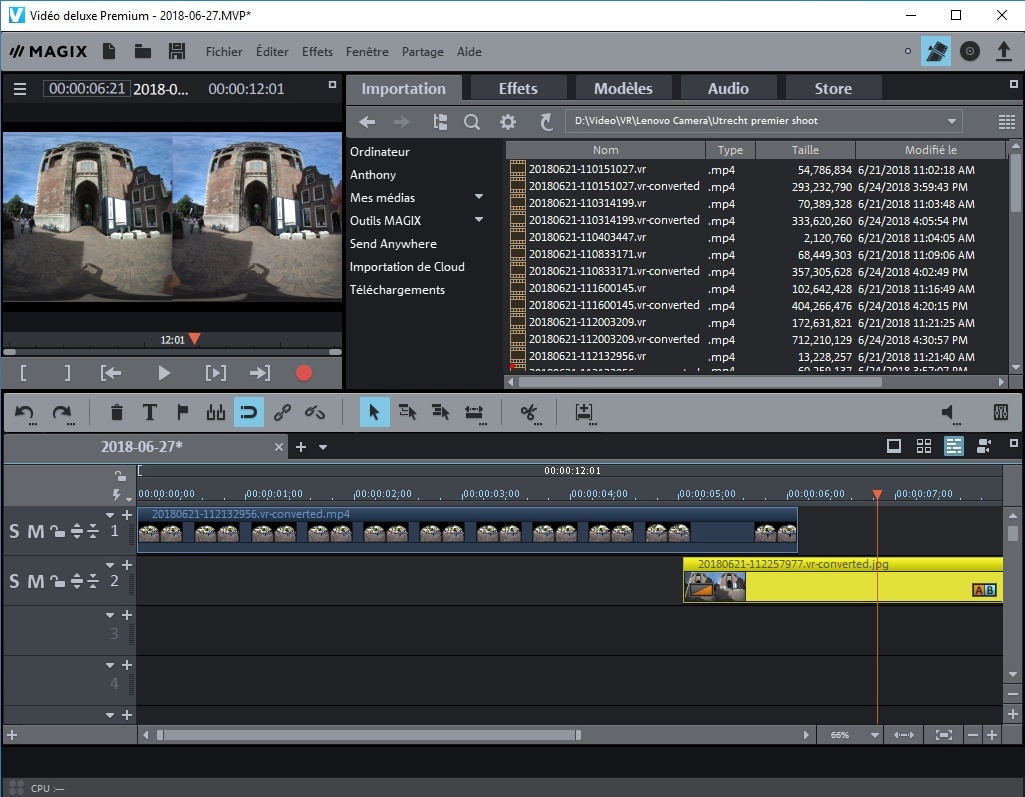This screenshot has height=797, width=1025.
Task: Open the file path dropdown
Action: [x=951, y=121]
